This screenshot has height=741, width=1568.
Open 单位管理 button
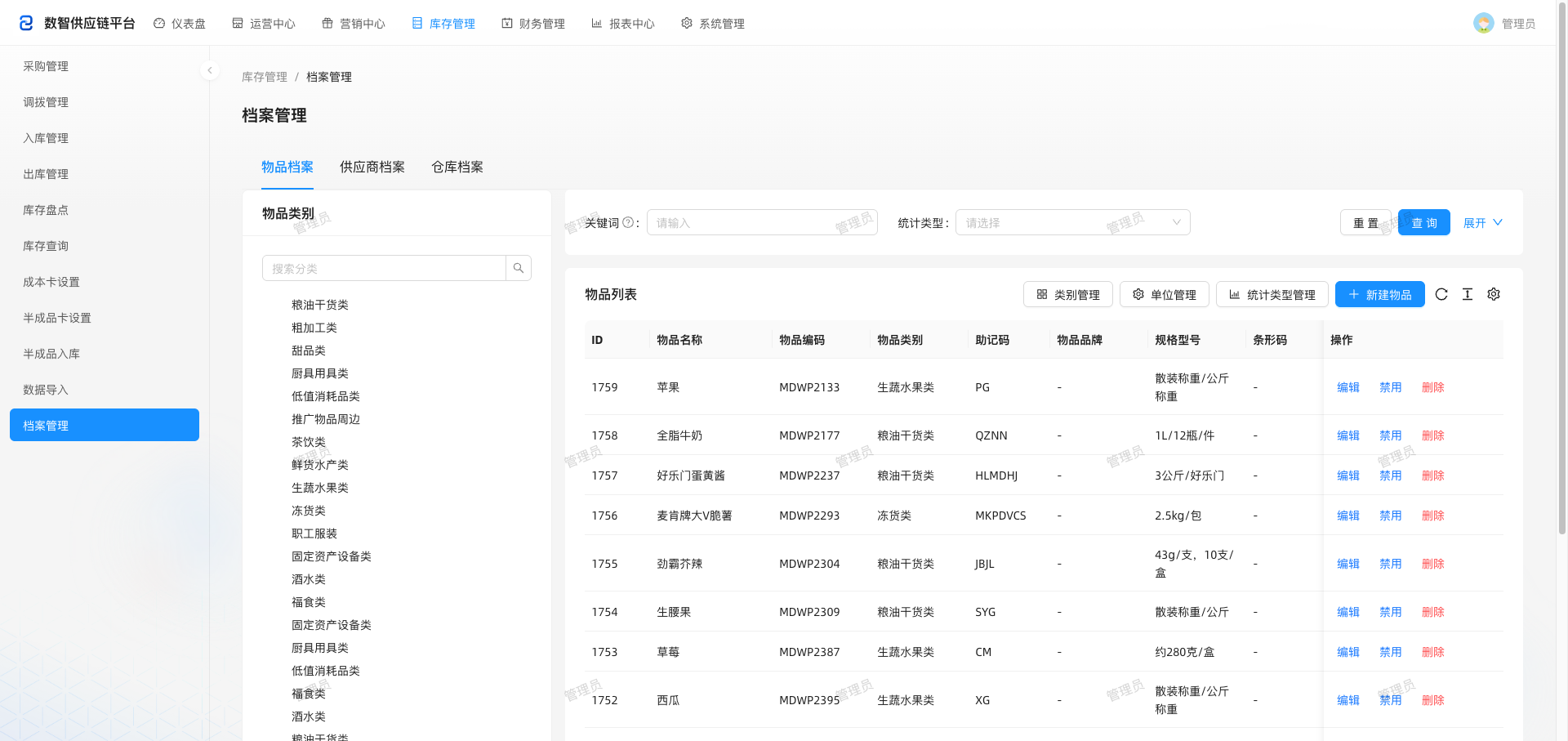pos(1165,294)
